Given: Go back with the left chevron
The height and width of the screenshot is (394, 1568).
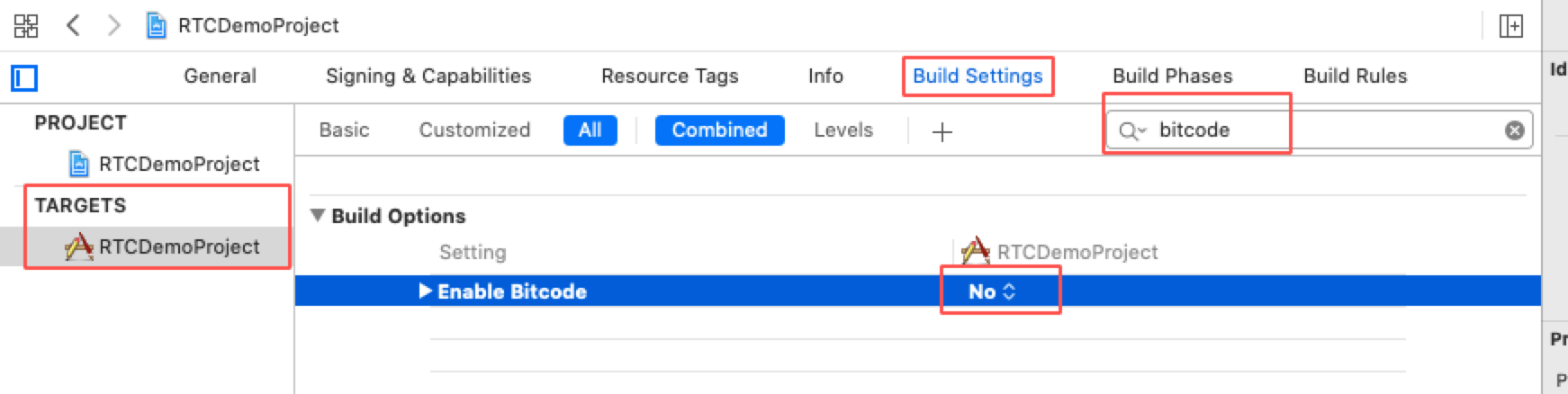Looking at the screenshot, I should (x=74, y=25).
